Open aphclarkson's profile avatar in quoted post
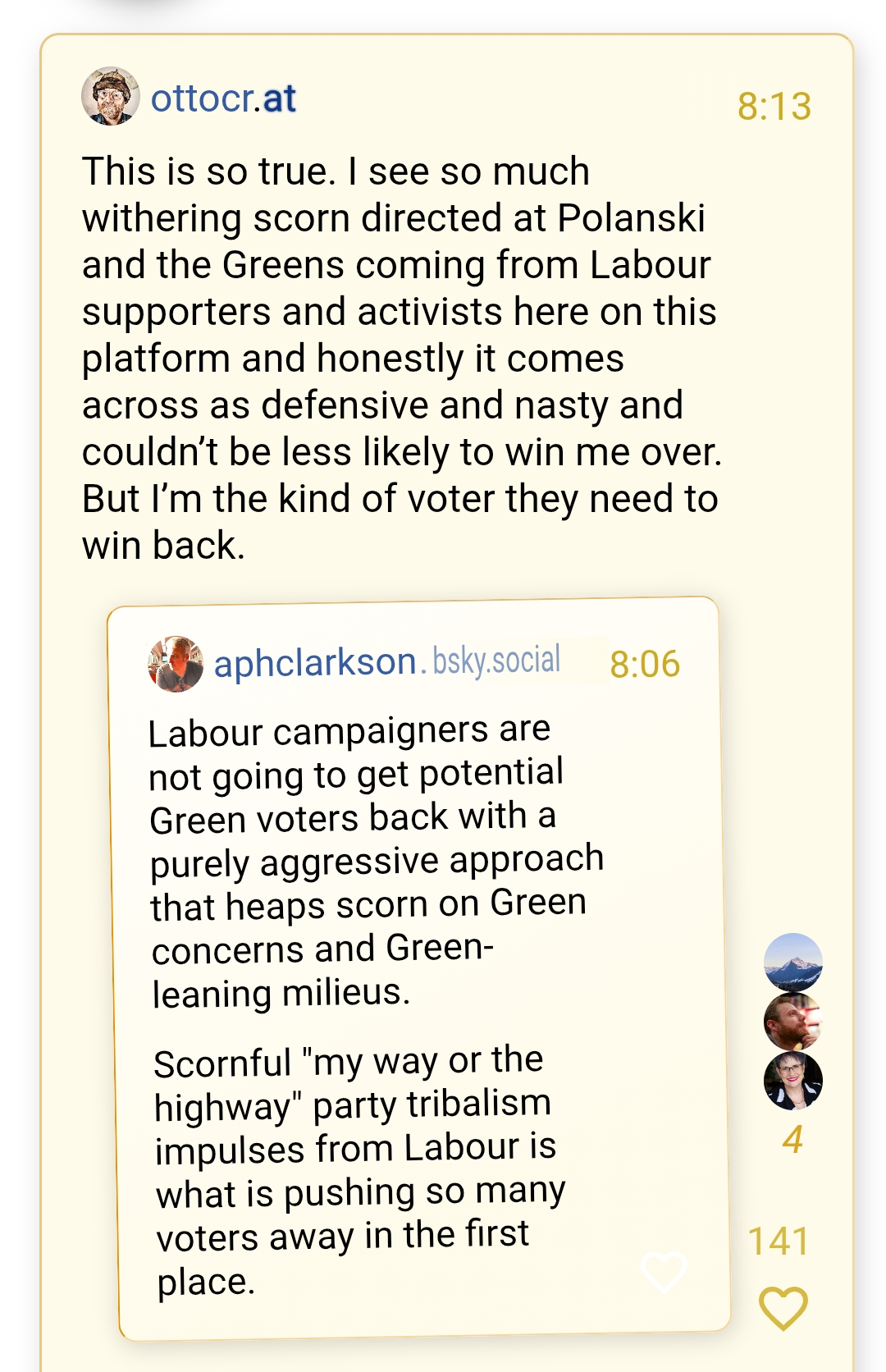 176,664
